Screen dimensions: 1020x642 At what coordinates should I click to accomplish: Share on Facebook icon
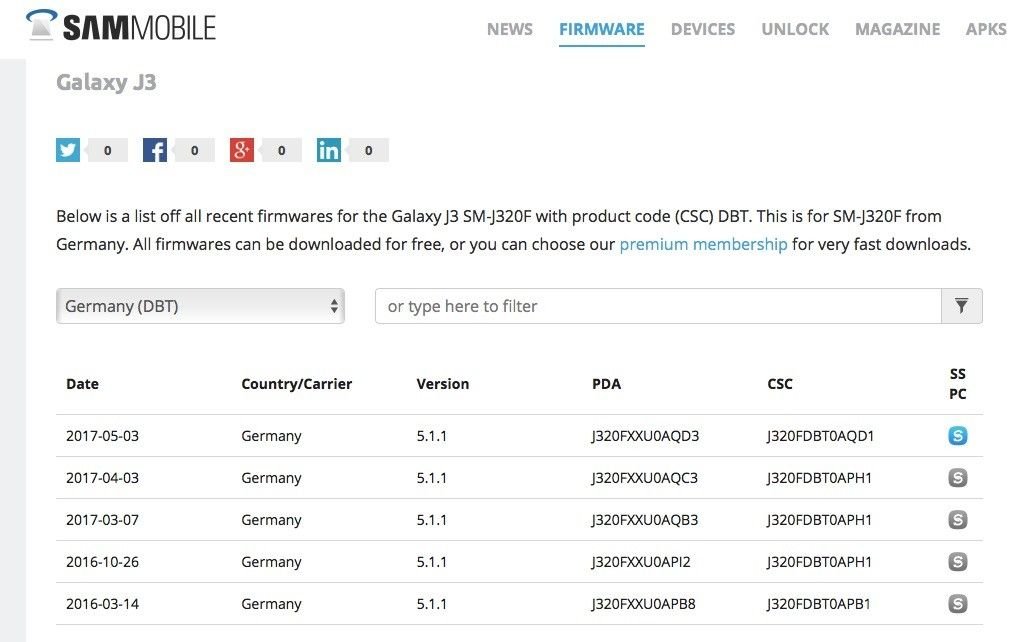(x=155, y=150)
